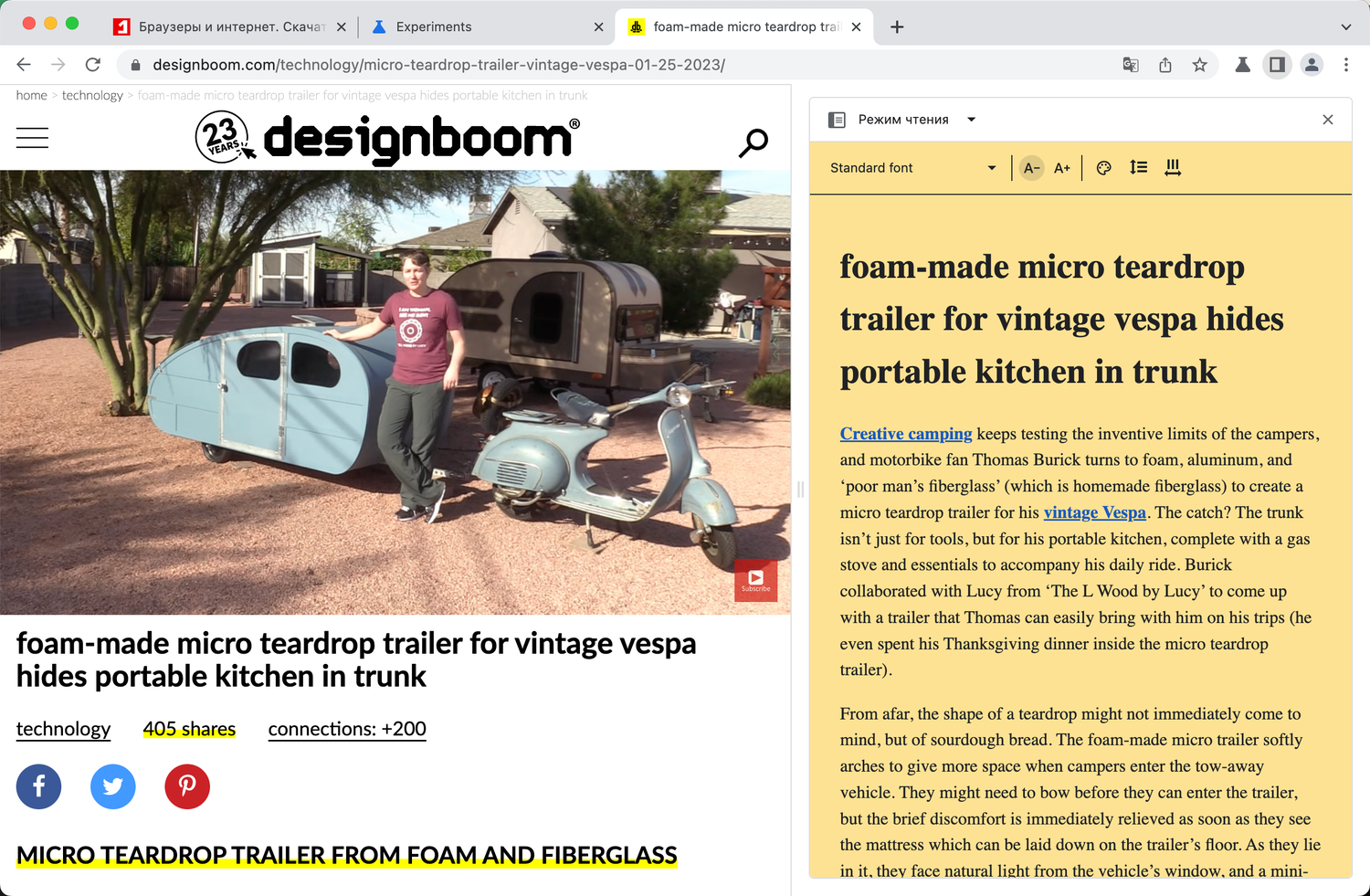Screen dimensions: 1370x896
Task: Open the letter spacing options
Action: point(1173,168)
